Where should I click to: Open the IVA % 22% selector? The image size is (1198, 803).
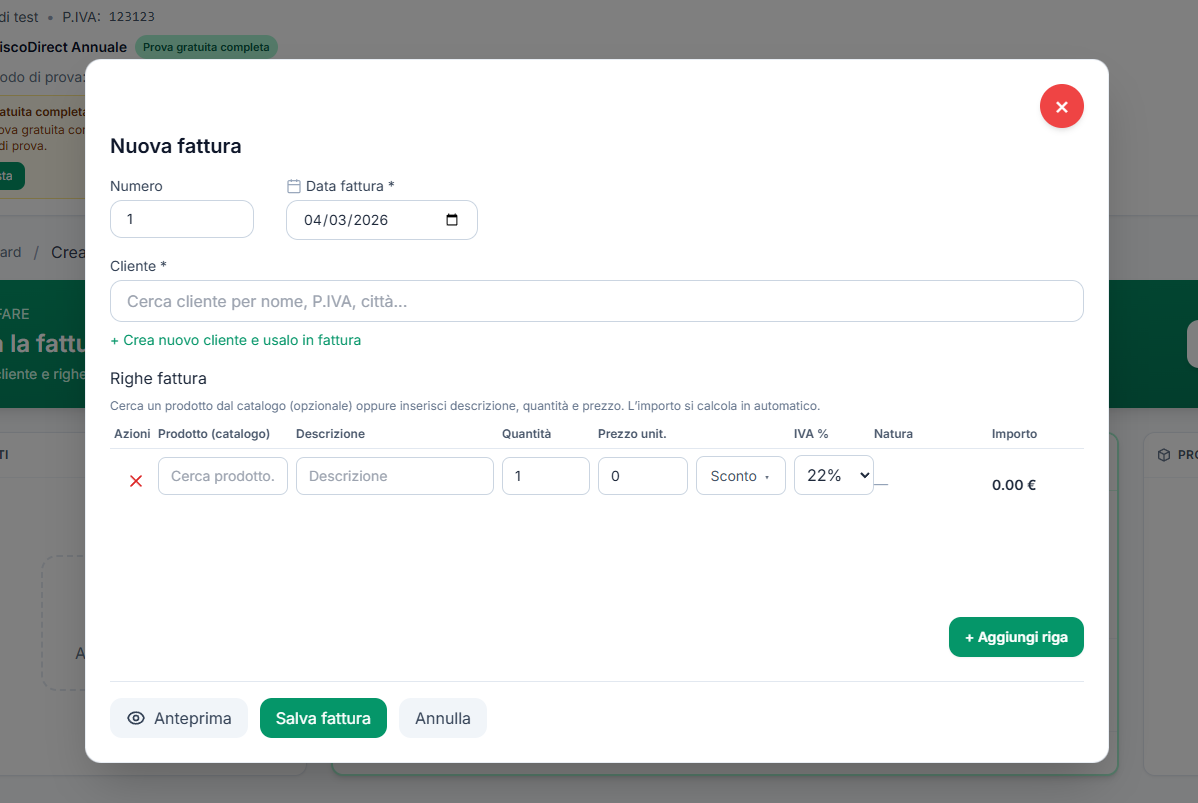pyautogui.click(x=833, y=476)
